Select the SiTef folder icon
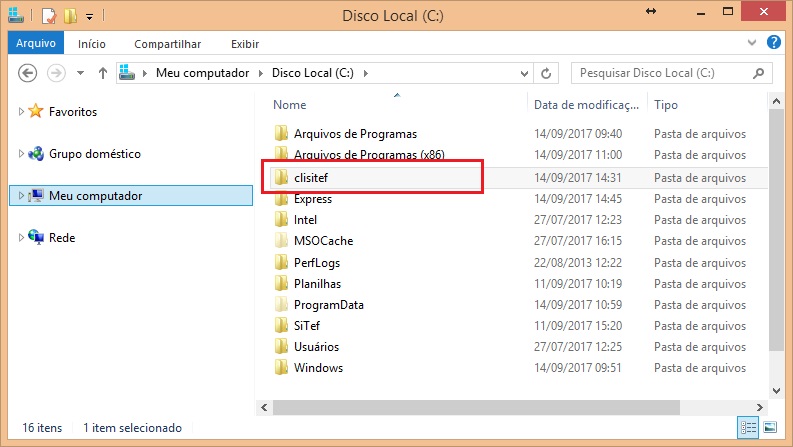Image resolution: width=793 pixels, height=447 pixels. click(x=281, y=325)
